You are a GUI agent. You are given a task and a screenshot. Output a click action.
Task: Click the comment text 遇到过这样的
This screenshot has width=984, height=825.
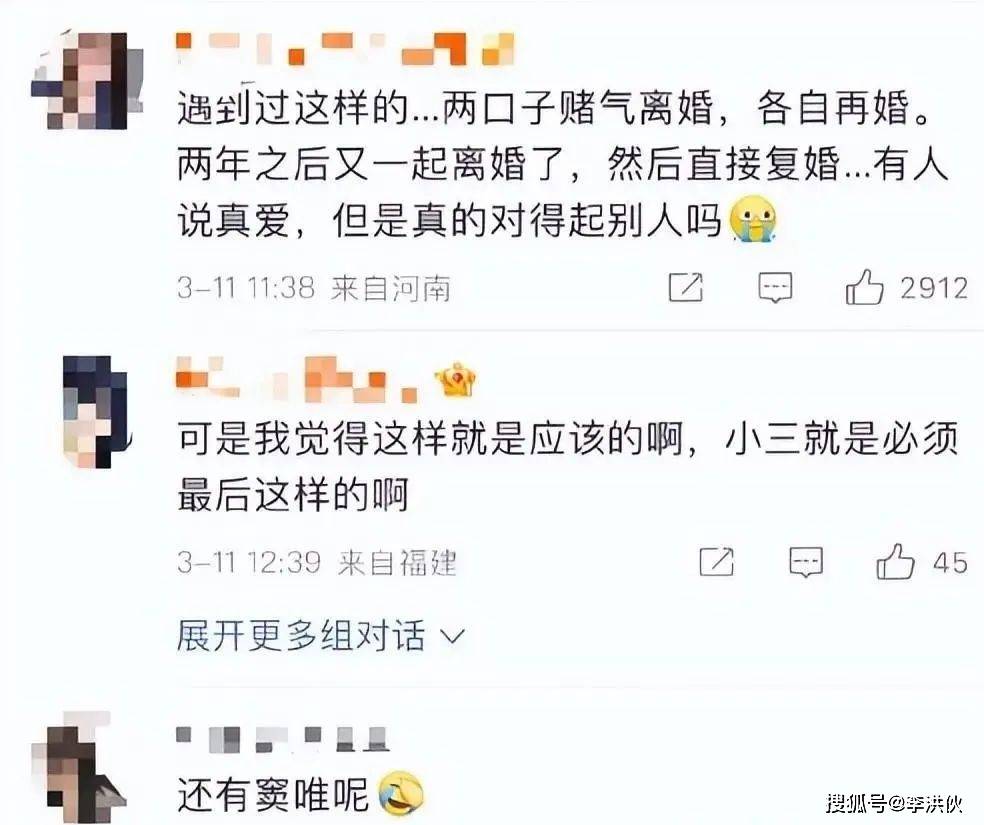point(291,109)
